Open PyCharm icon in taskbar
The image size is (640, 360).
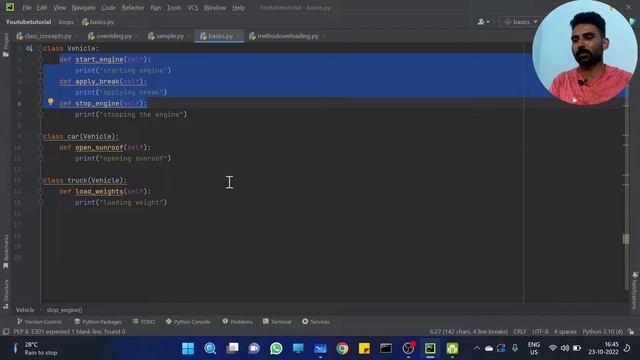tap(430, 349)
